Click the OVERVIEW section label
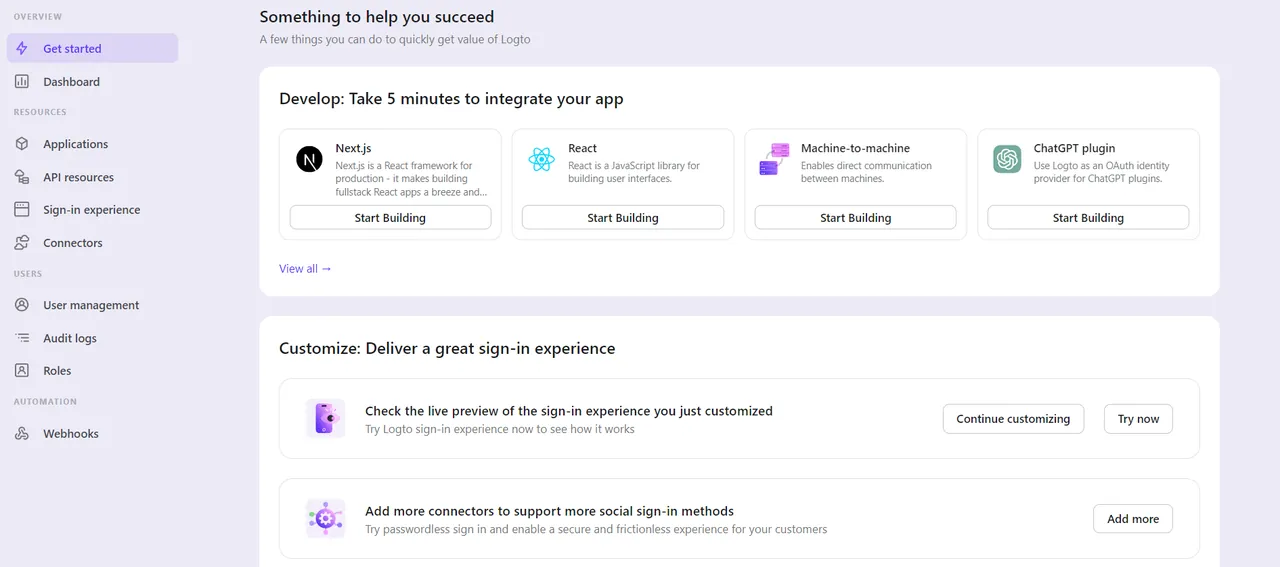This screenshot has height=567, width=1280. tap(38, 17)
